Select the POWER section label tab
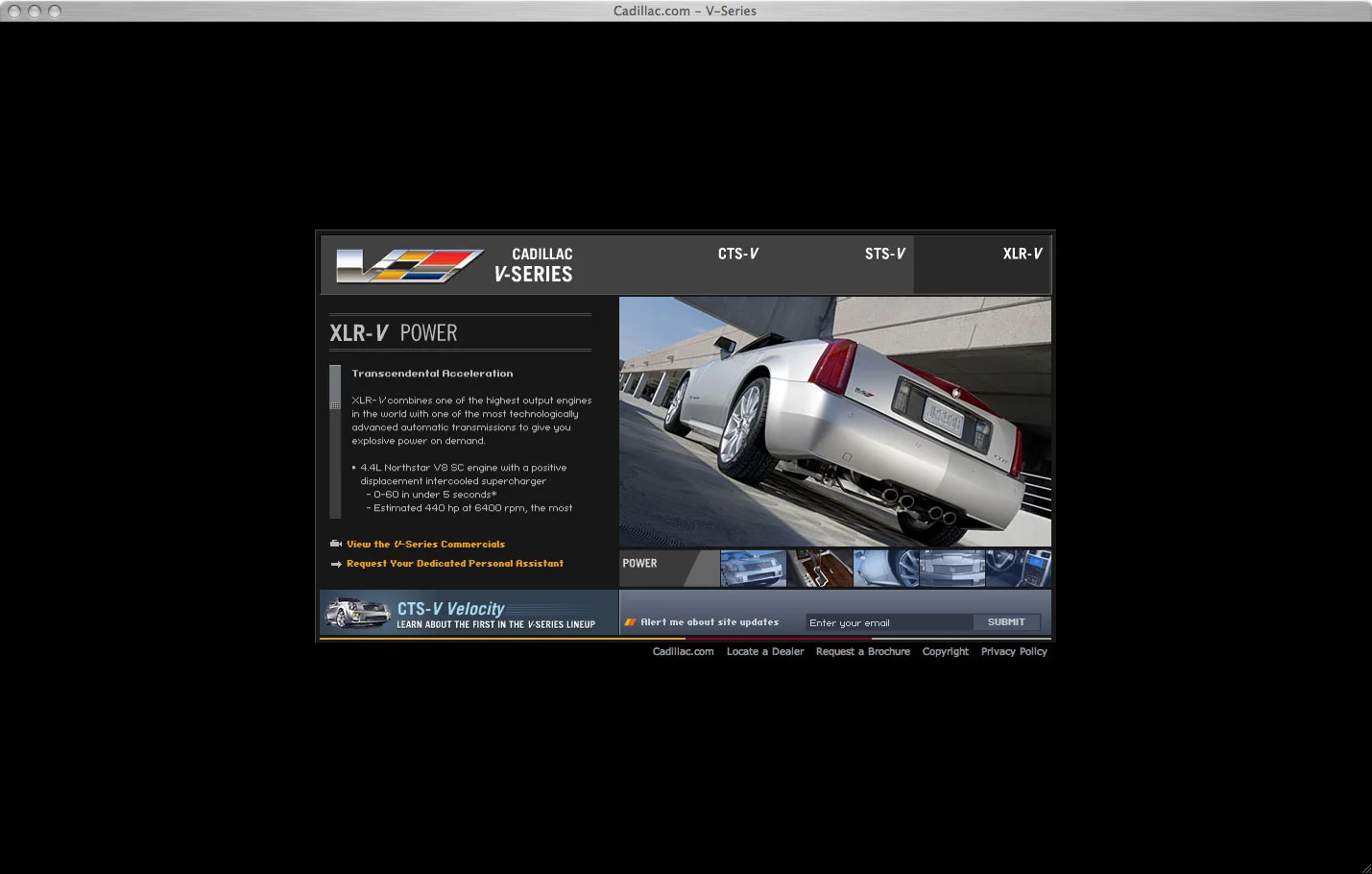Image resolution: width=1372 pixels, height=874 pixels. click(668, 568)
